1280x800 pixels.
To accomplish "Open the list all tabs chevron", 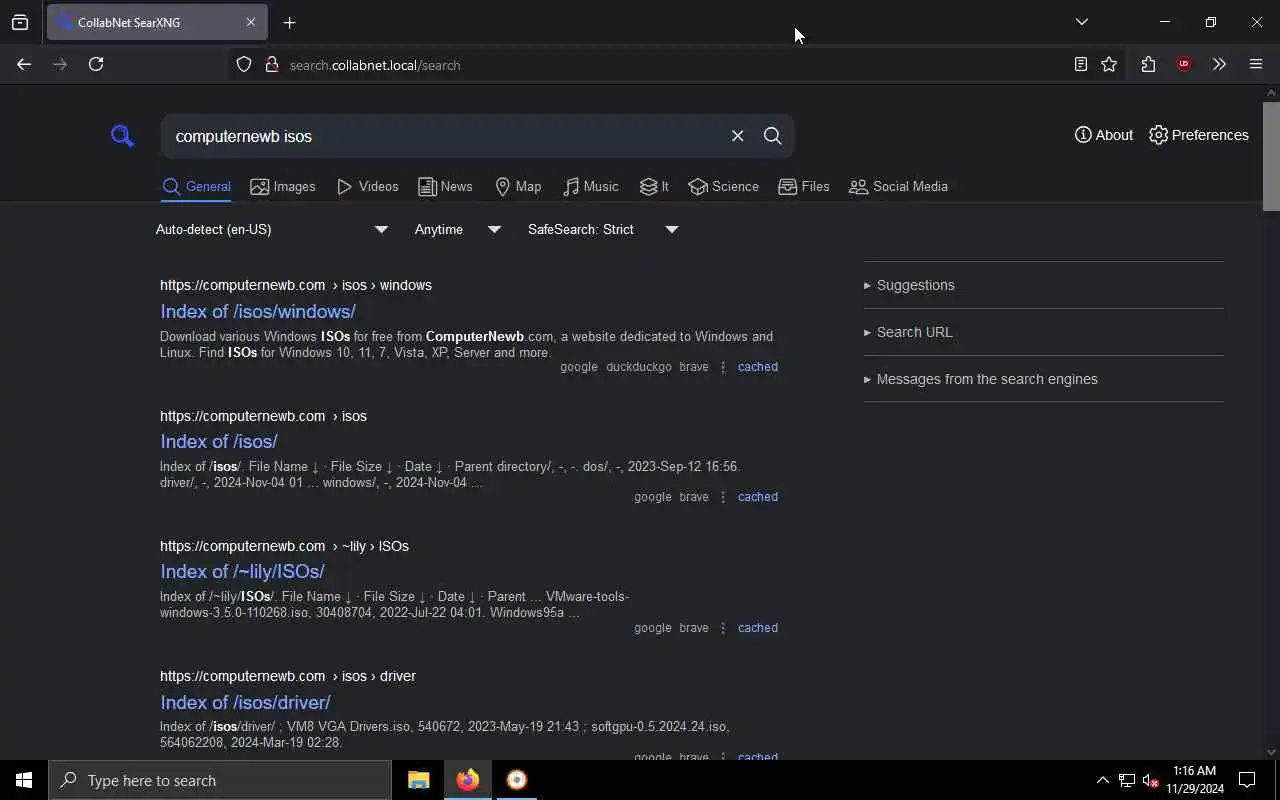I will click(x=1081, y=22).
